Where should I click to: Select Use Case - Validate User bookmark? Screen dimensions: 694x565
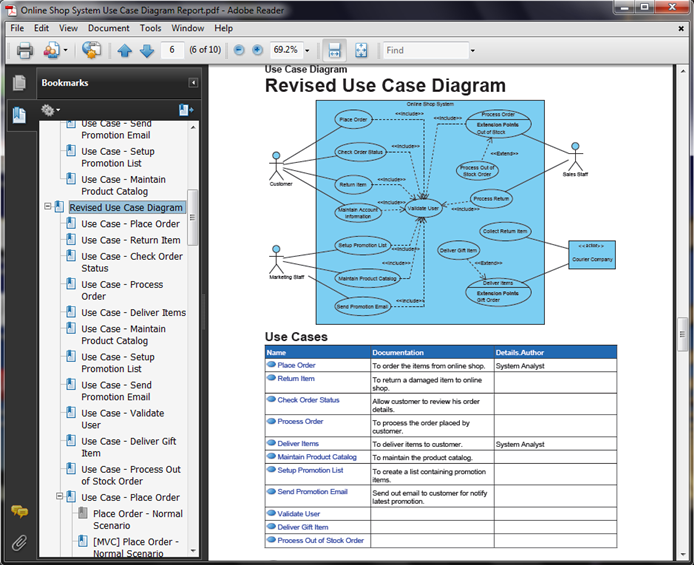[123, 419]
